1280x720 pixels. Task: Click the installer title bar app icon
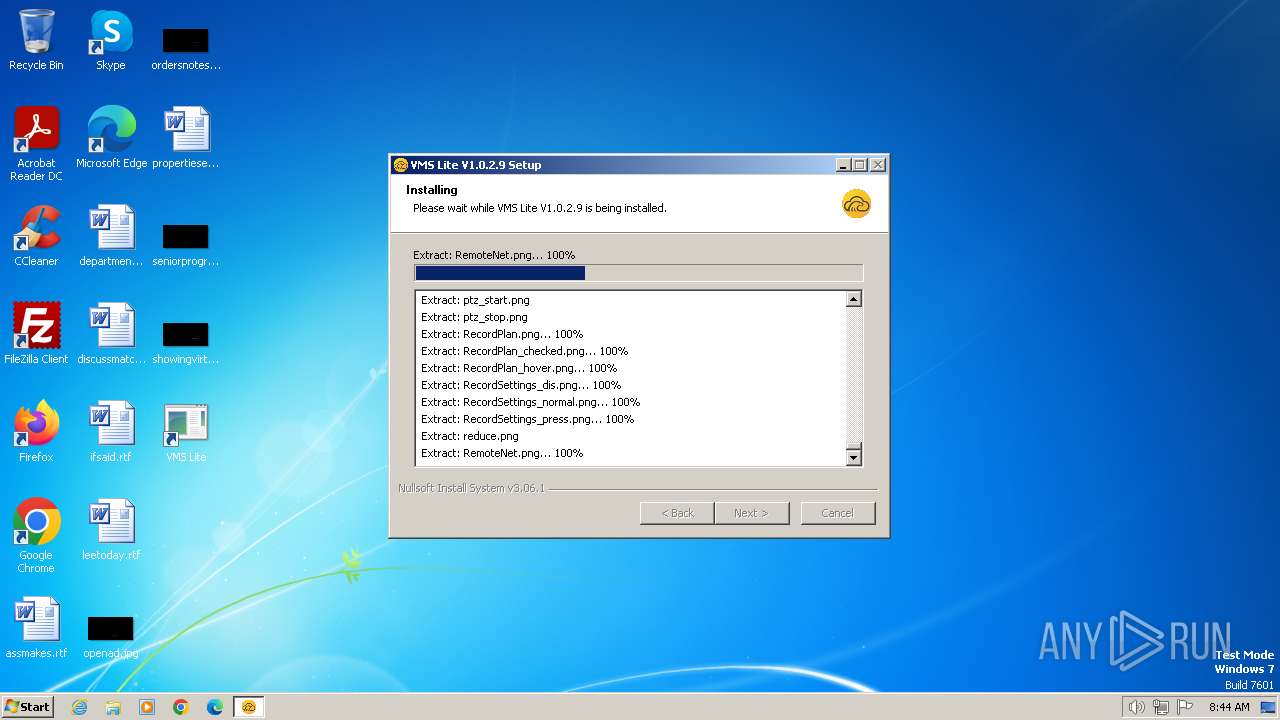pyautogui.click(x=401, y=165)
